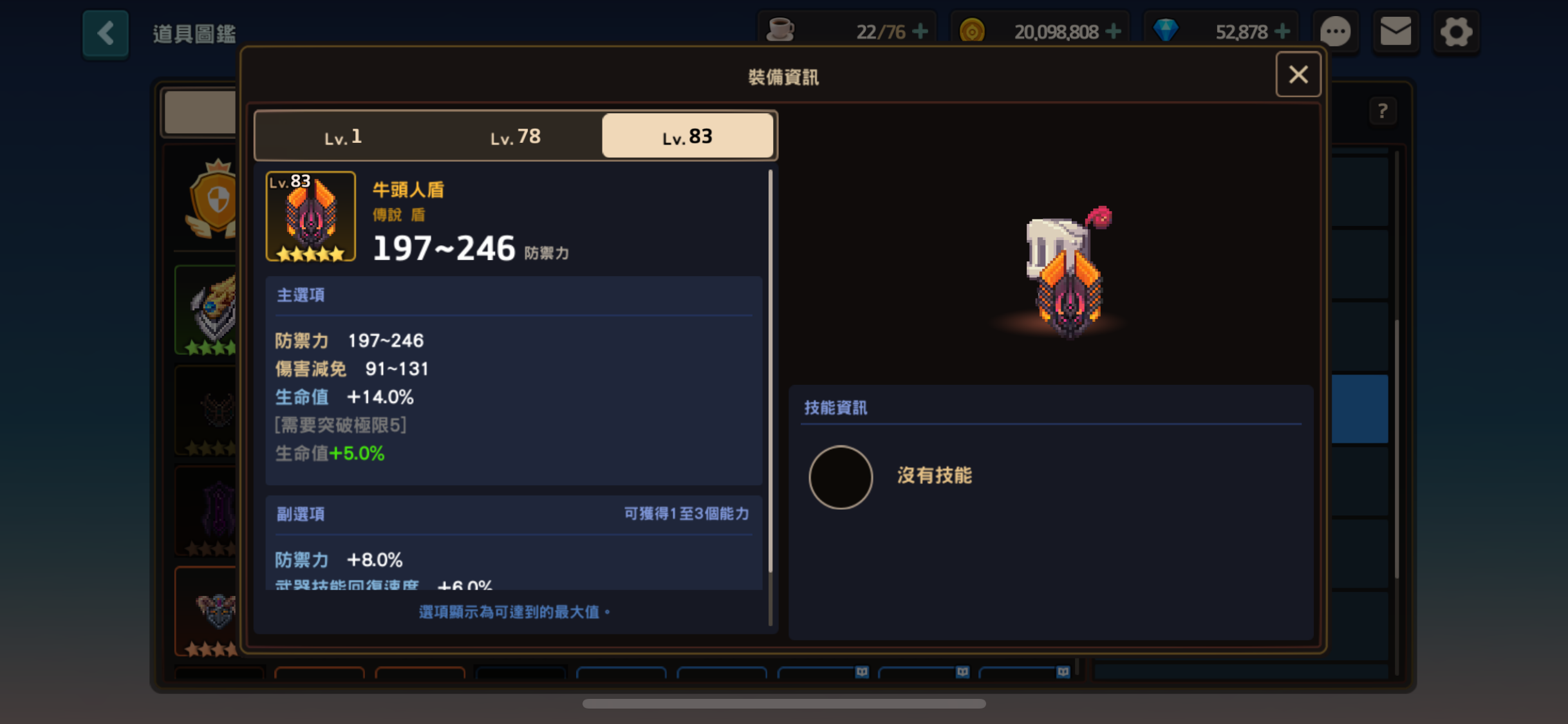This screenshot has height=724, width=1568.
Task: Switch to the Lv. 78 tab
Action: [x=515, y=136]
